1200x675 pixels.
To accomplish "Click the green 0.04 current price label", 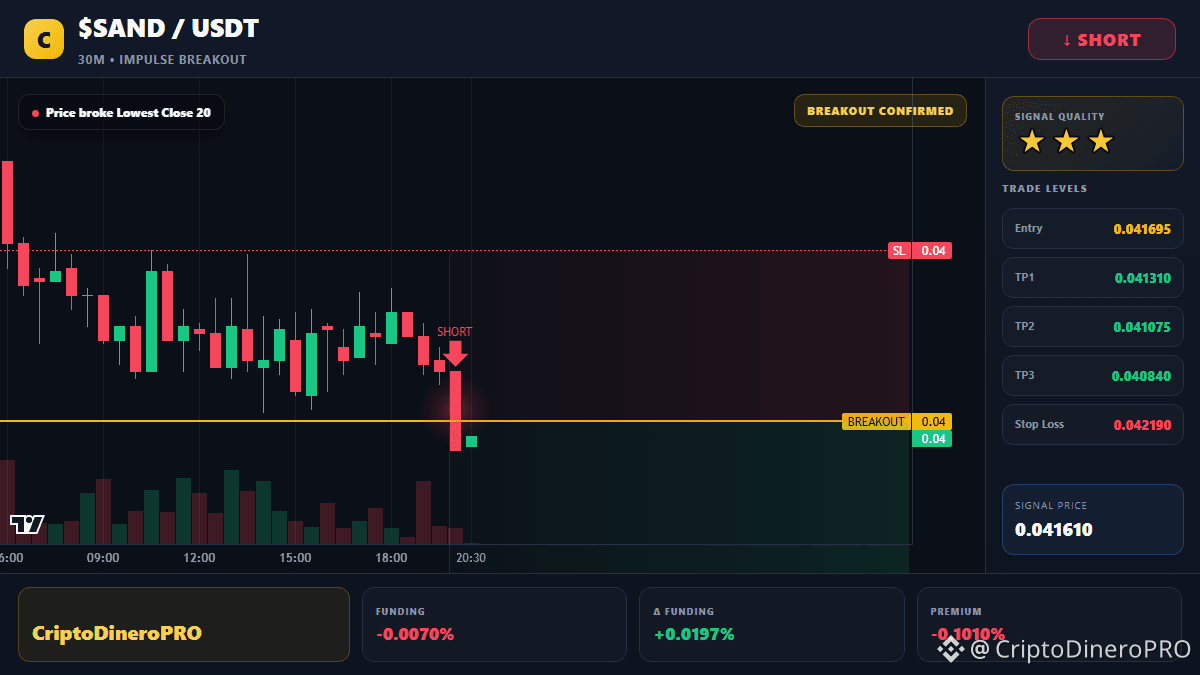I will (932, 439).
